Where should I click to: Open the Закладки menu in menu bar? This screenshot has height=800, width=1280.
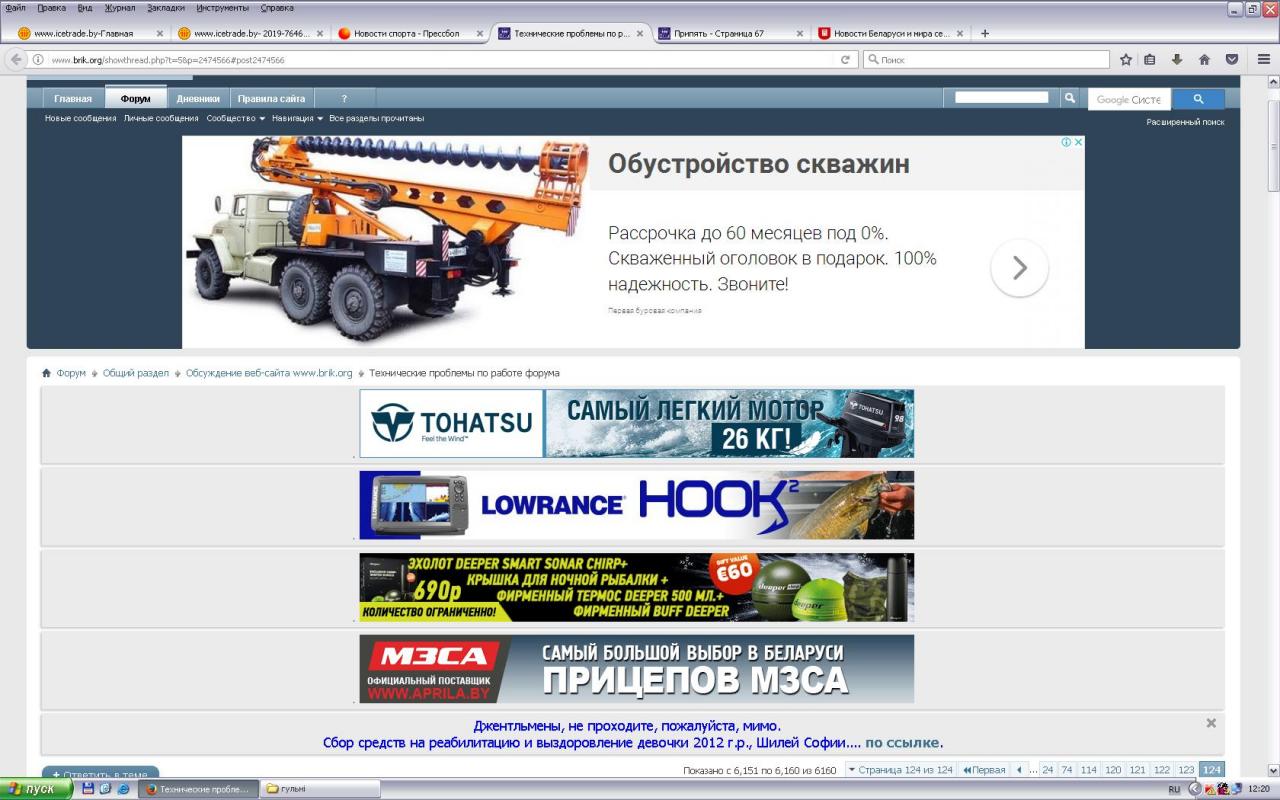(x=165, y=8)
